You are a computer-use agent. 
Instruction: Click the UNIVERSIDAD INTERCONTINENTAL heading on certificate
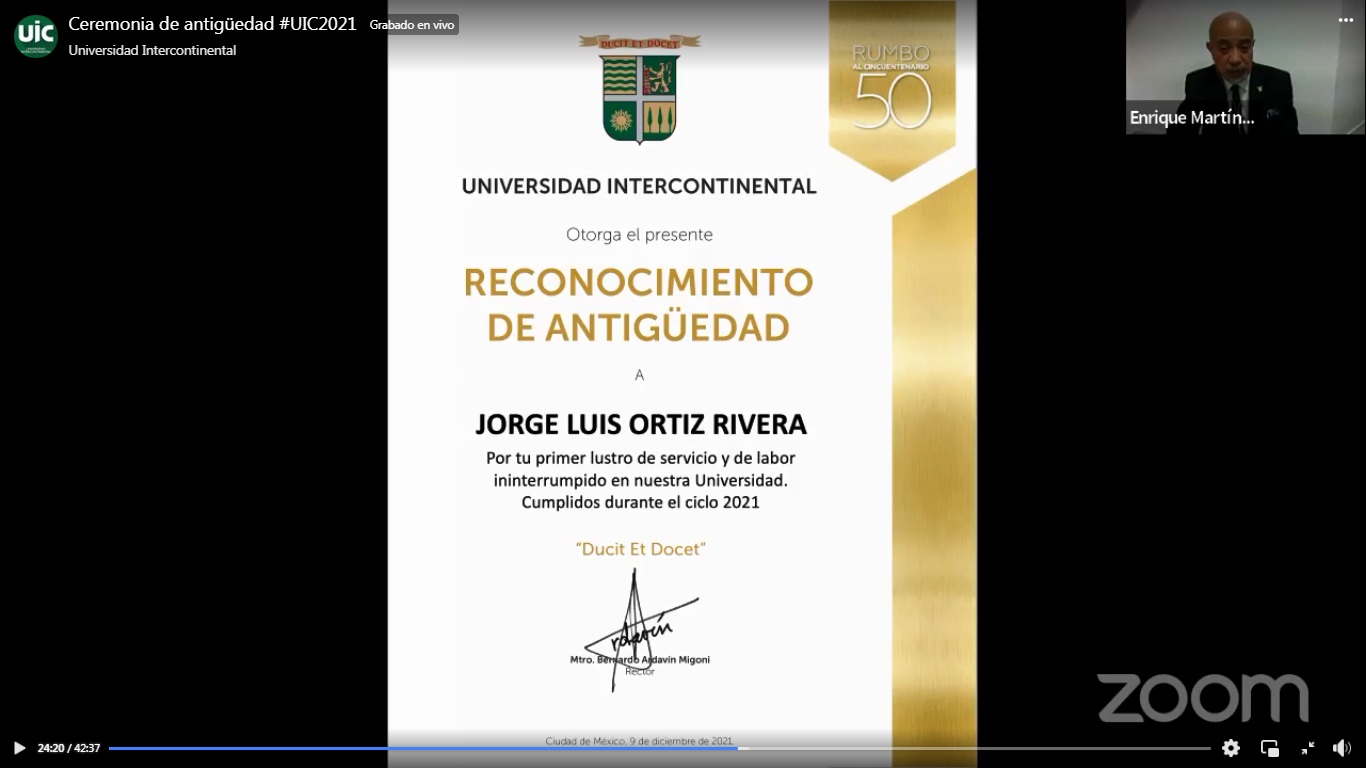click(639, 186)
